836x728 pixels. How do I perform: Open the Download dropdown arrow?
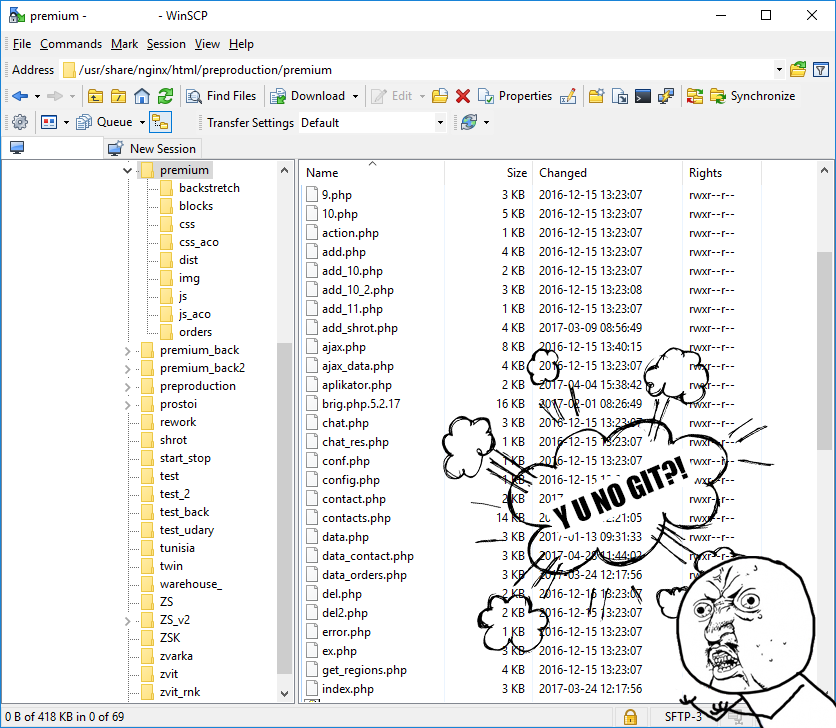pyautogui.click(x=355, y=96)
